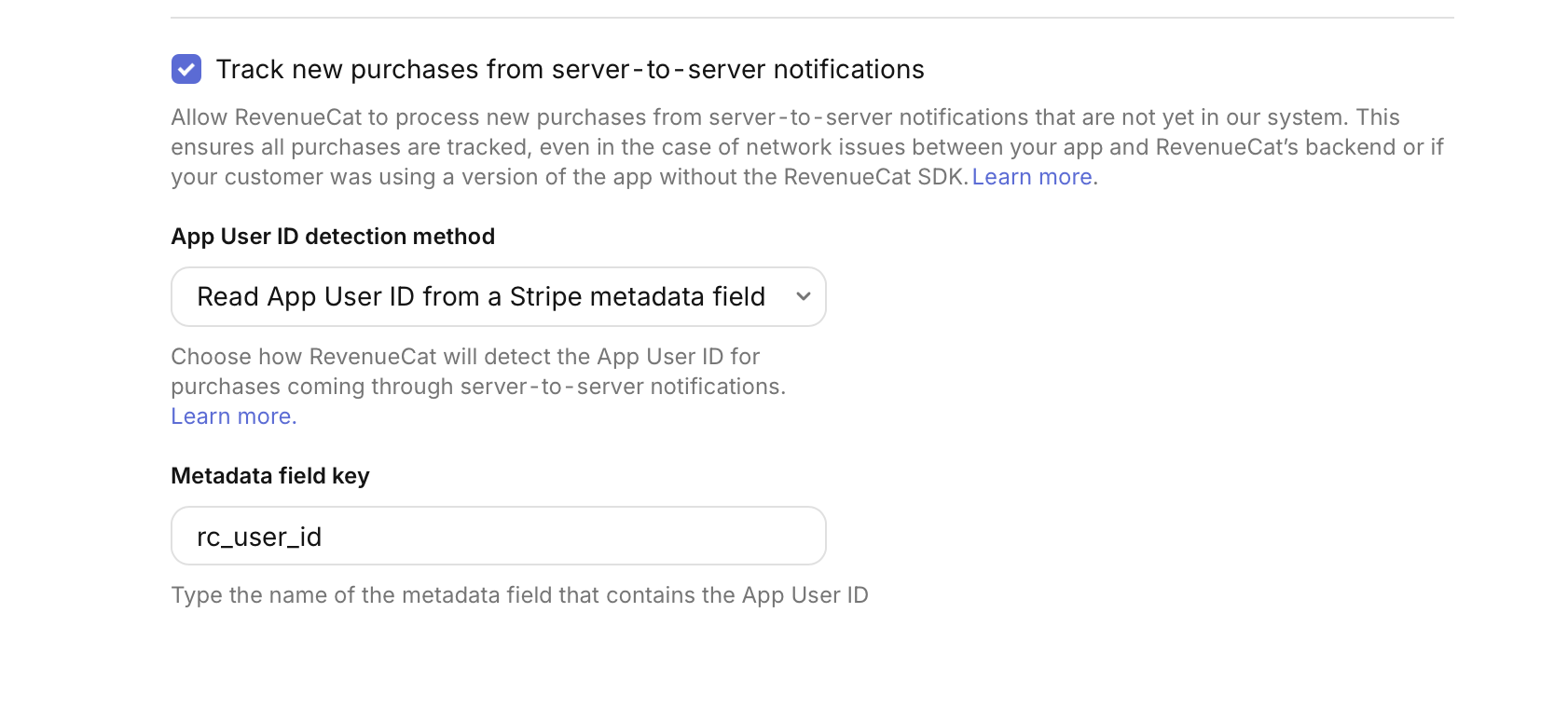Image resolution: width=1568 pixels, height=708 pixels.
Task: Open App User ID detection method dropdown
Action: [499, 297]
